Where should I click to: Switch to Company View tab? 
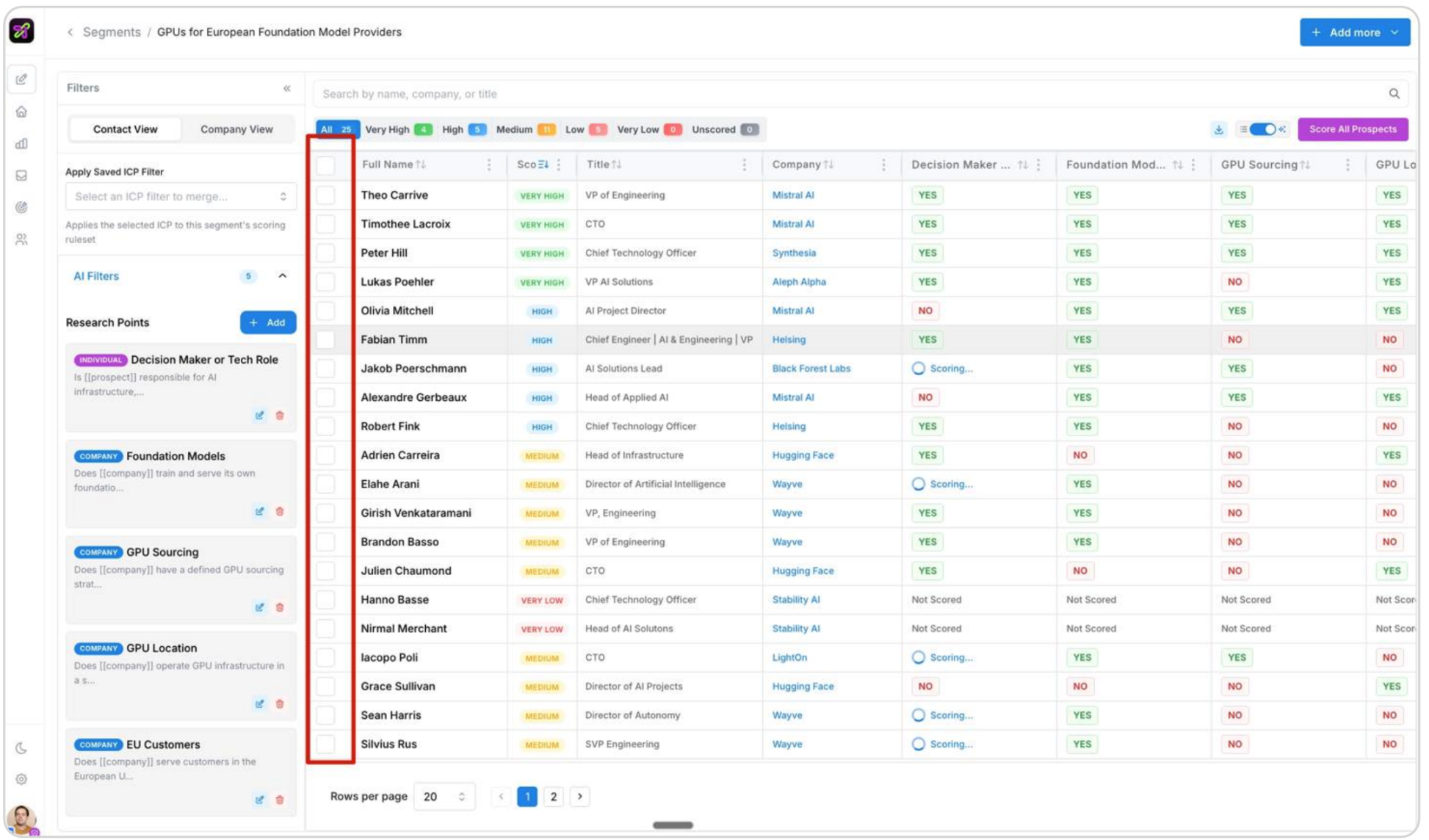tap(236, 129)
